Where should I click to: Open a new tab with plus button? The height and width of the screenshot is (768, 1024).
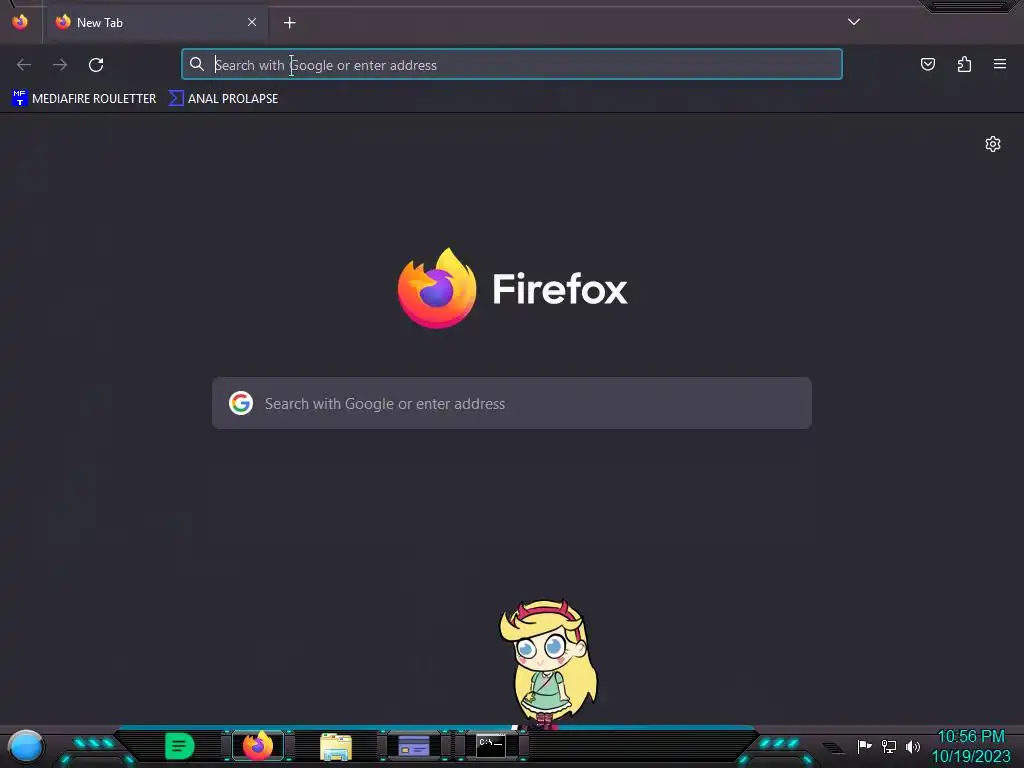[x=289, y=23]
